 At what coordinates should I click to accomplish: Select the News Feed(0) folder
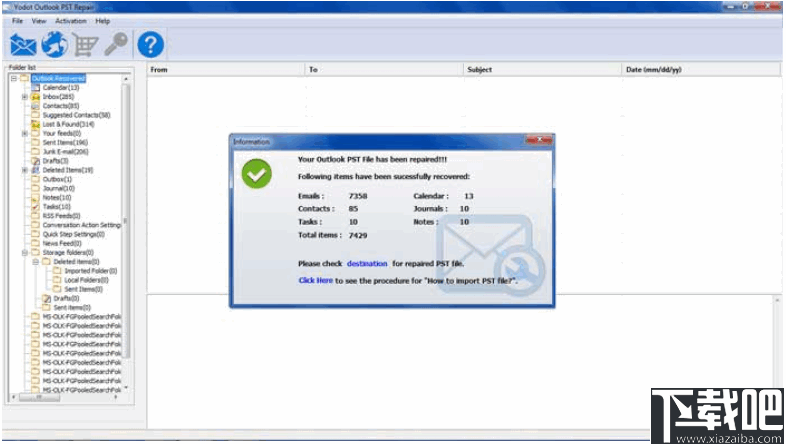62,244
